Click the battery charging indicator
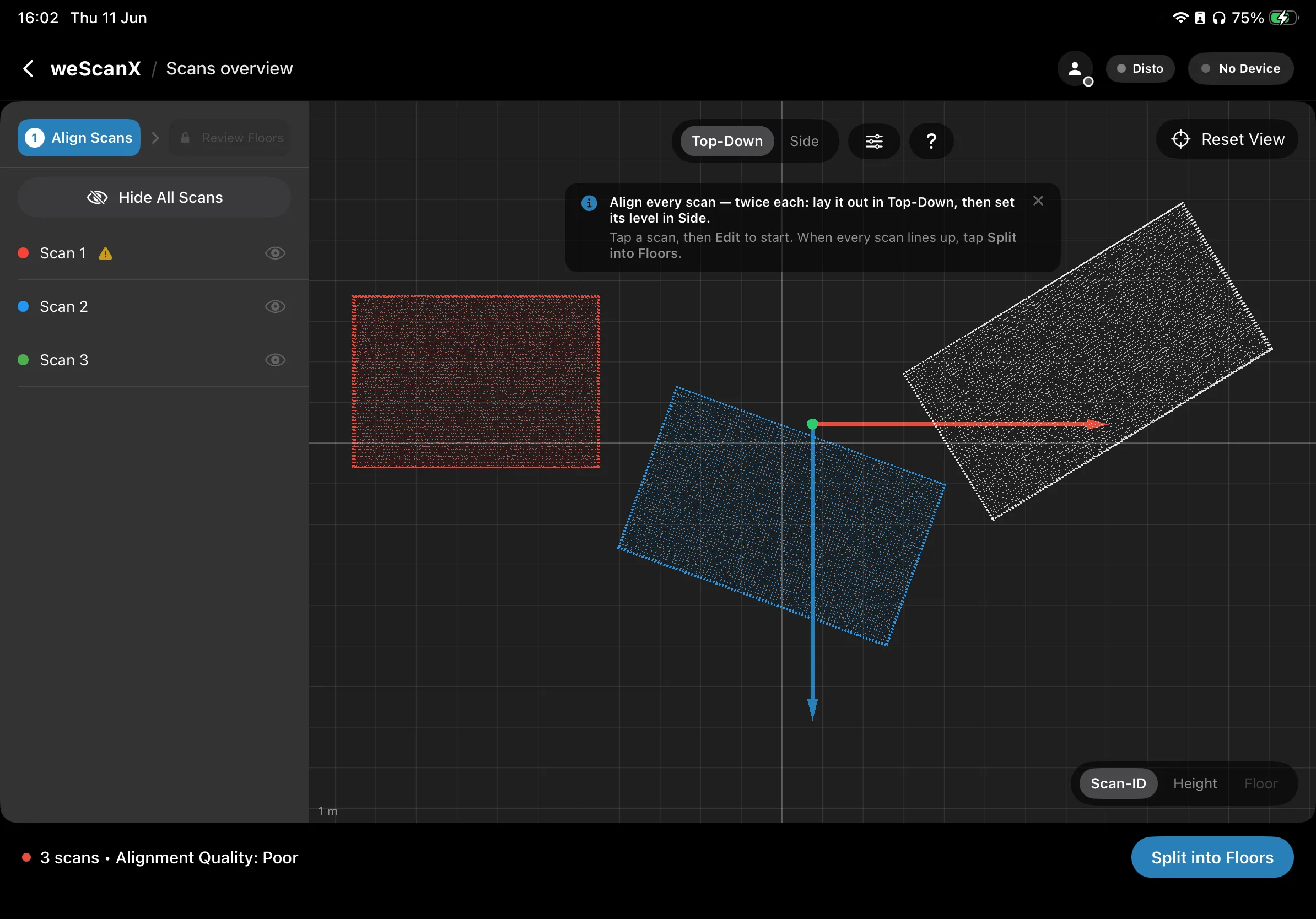Screen dimensions: 1316x919 point(1283,18)
